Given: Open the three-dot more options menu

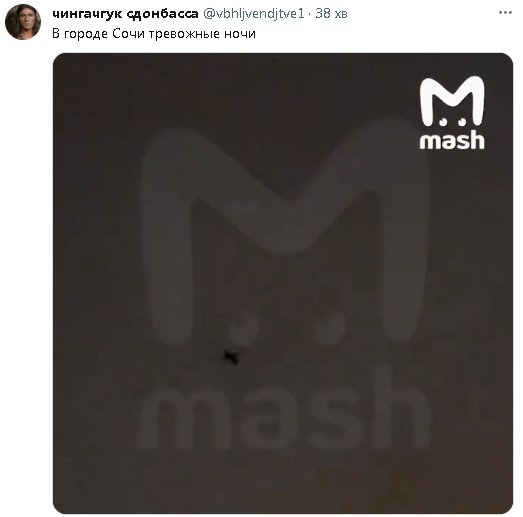Looking at the screenshot, I should (x=505, y=13).
